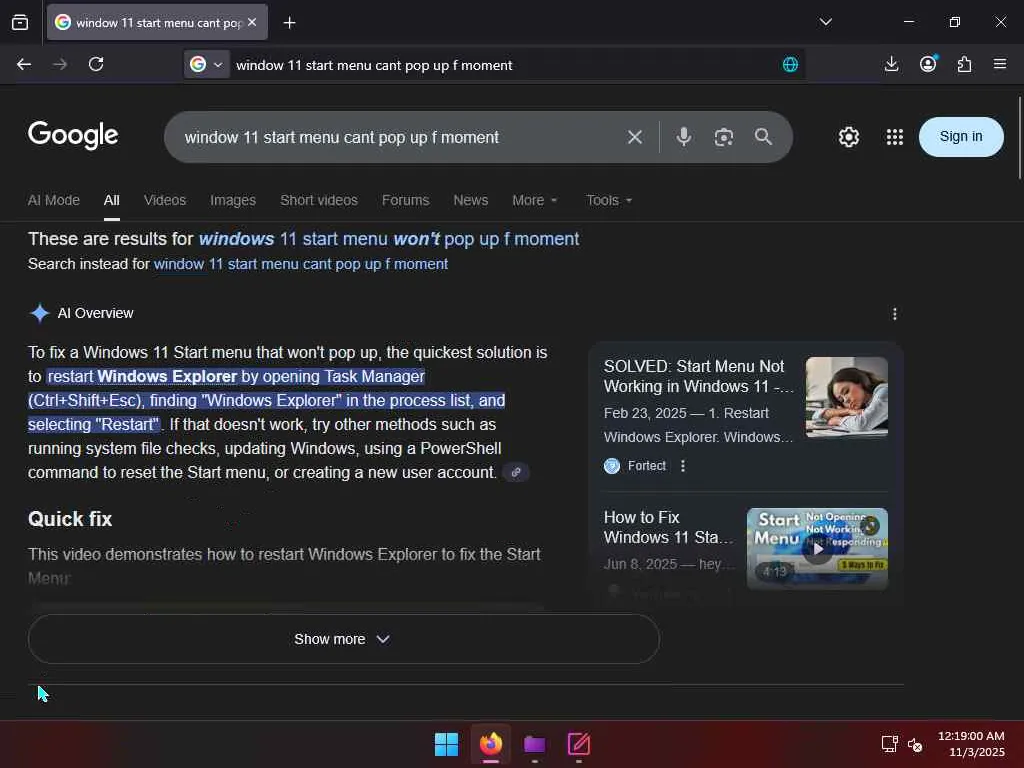Go back to previous page
The width and height of the screenshot is (1024, 768).
point(24,64)
